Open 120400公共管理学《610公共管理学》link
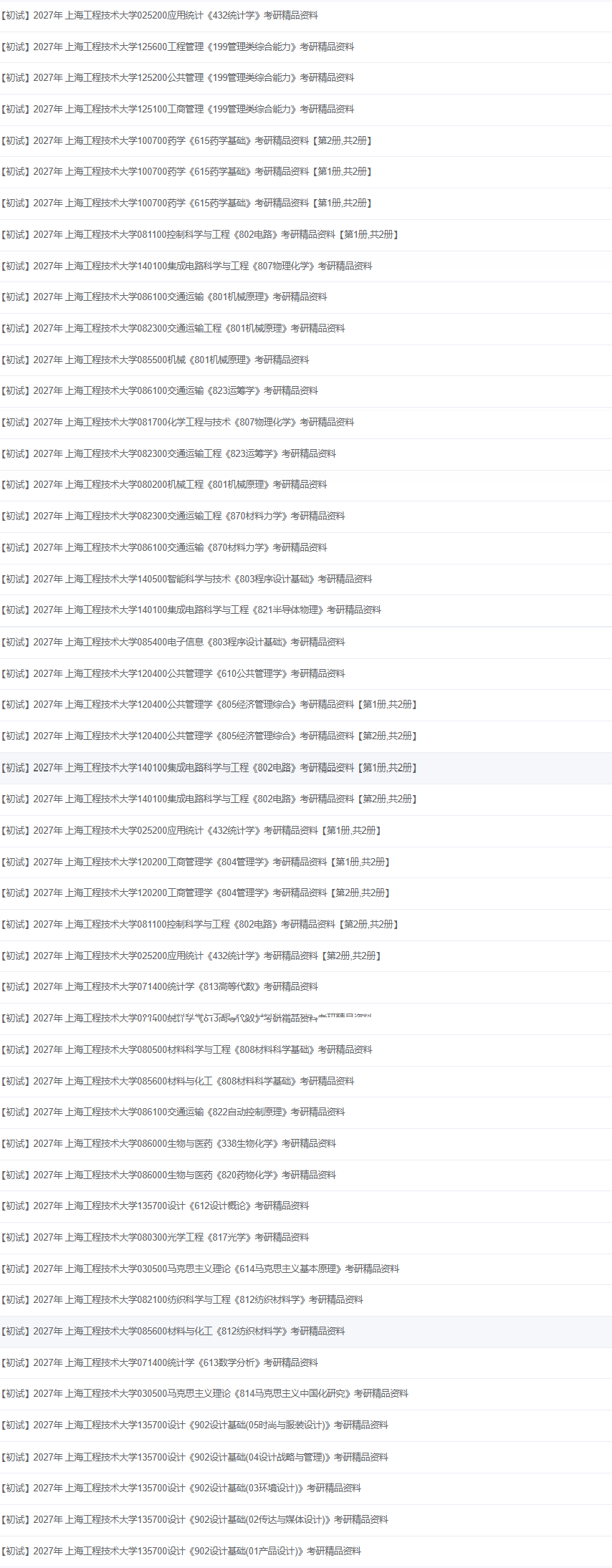The width and height of the screenshot is (612, 1568). [x=173, y=673]
